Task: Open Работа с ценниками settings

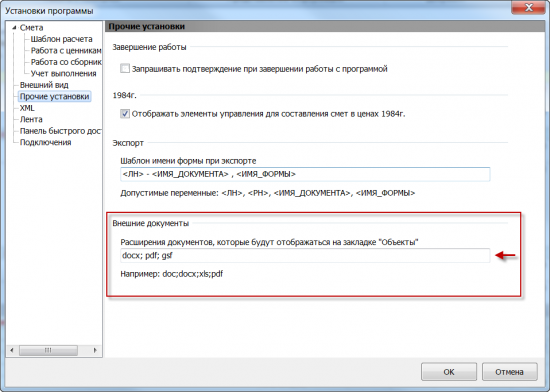Action: point(66,50)
